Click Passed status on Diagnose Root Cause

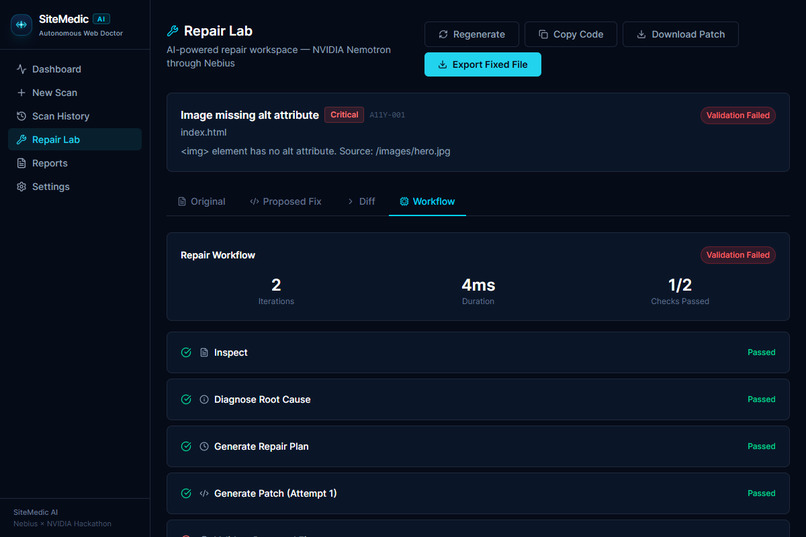761,399
